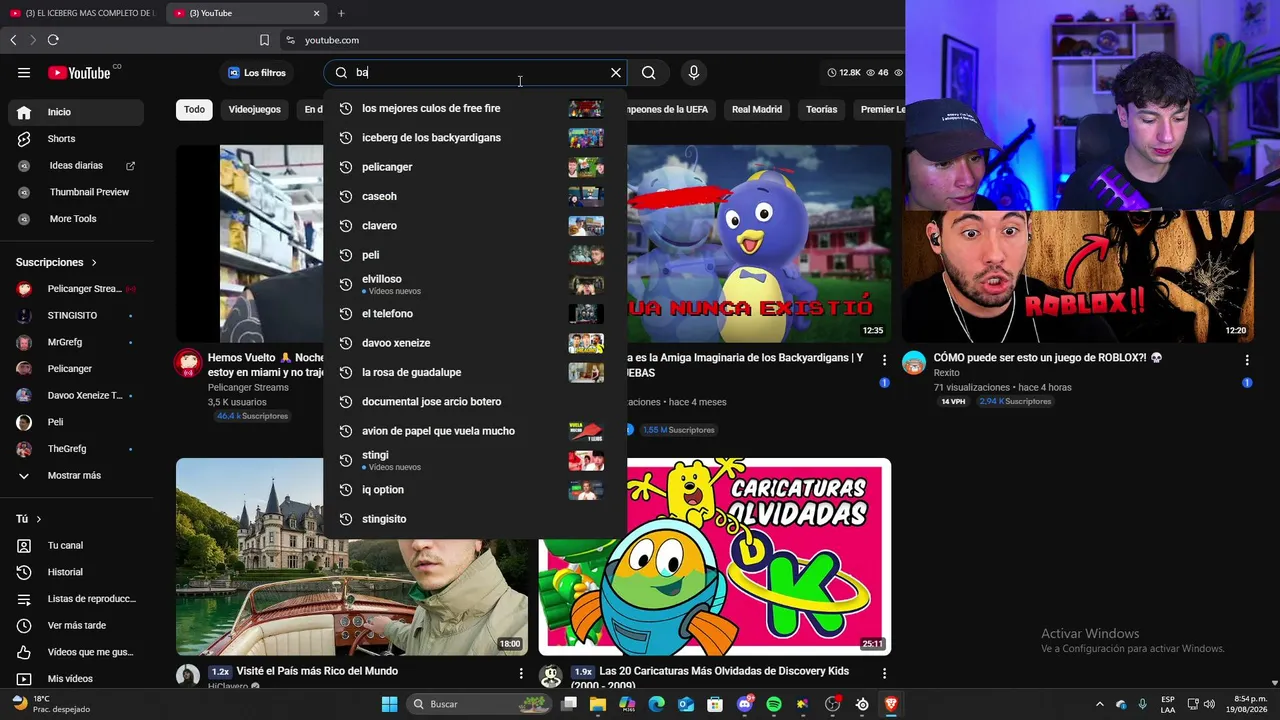Pick the 'la rosa de guadalupe' suggestion

(475, 372)
